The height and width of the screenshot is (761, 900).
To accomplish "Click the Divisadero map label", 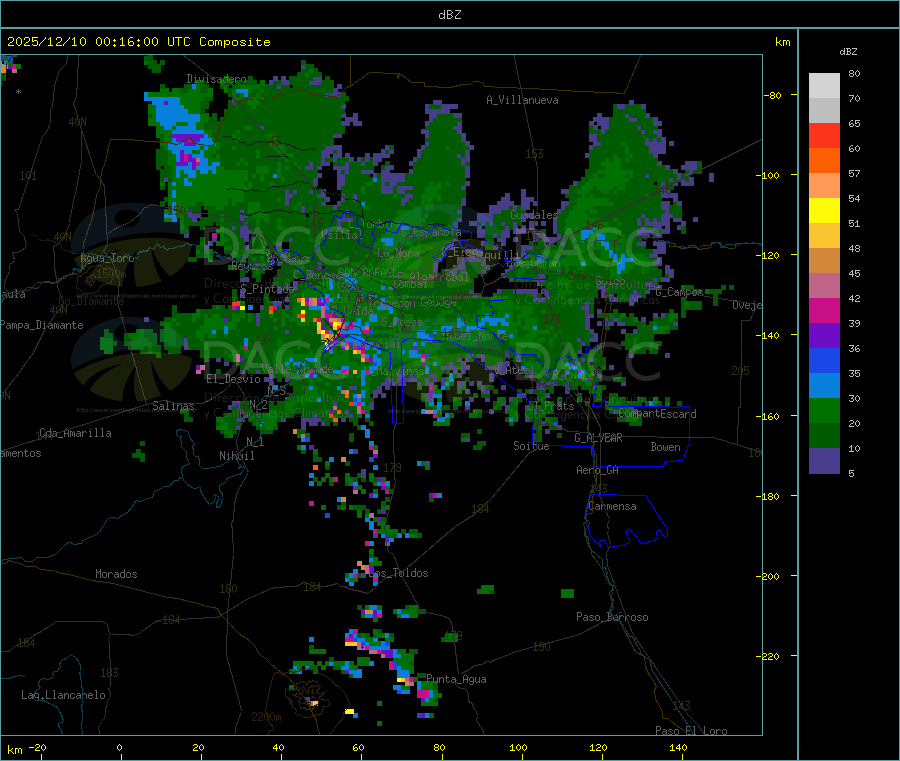I will tap(216, 79).
